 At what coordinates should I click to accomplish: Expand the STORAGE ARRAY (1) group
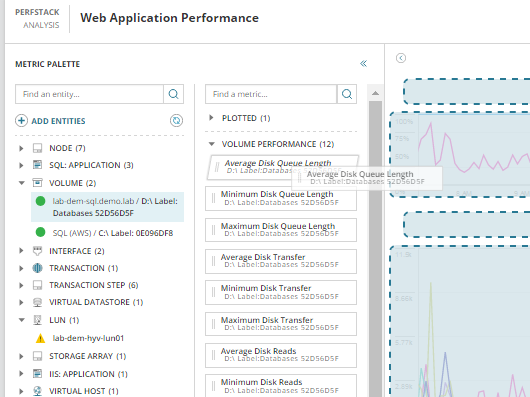coord(21,356)
